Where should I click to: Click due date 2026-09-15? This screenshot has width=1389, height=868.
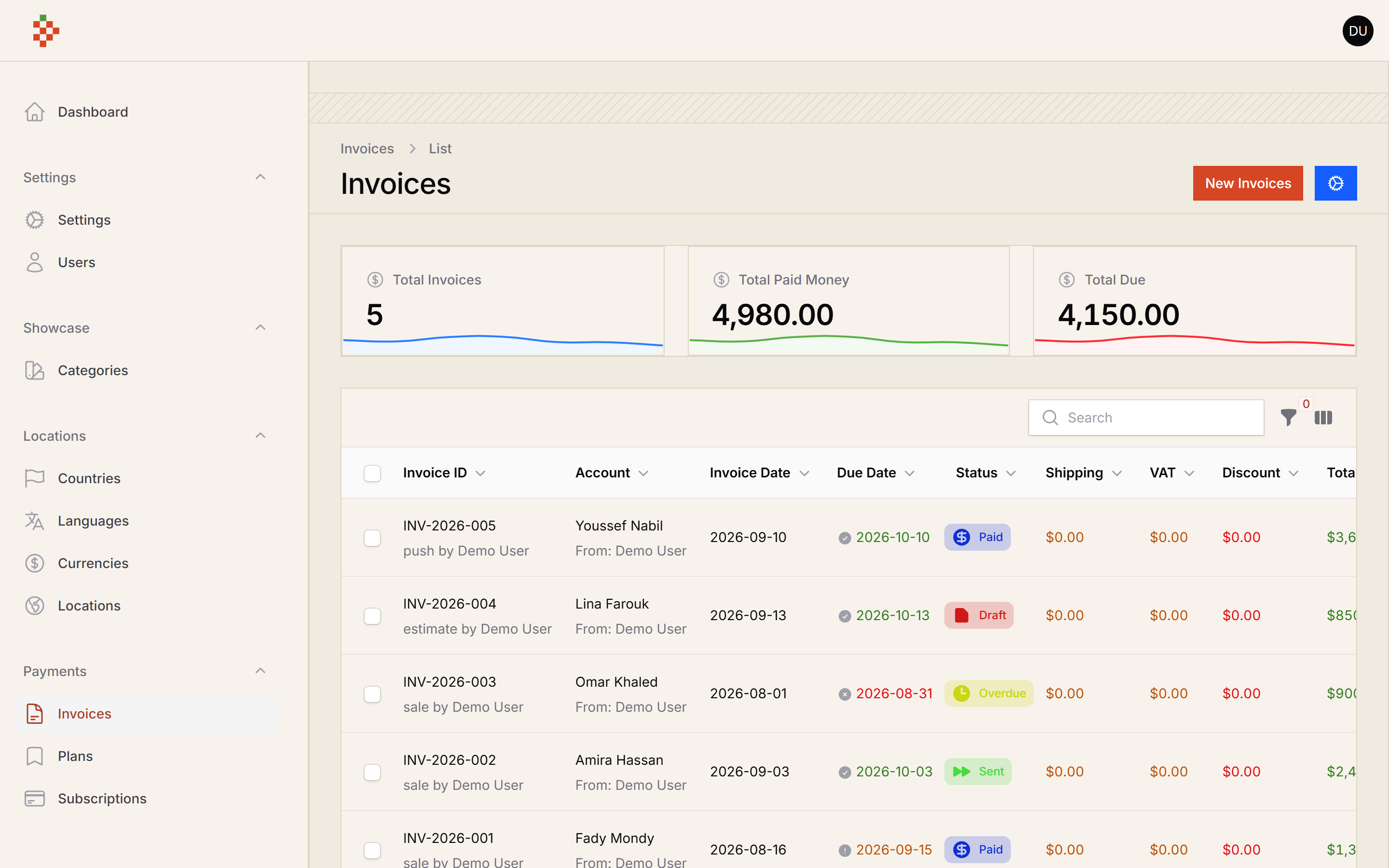click(894, 850)
